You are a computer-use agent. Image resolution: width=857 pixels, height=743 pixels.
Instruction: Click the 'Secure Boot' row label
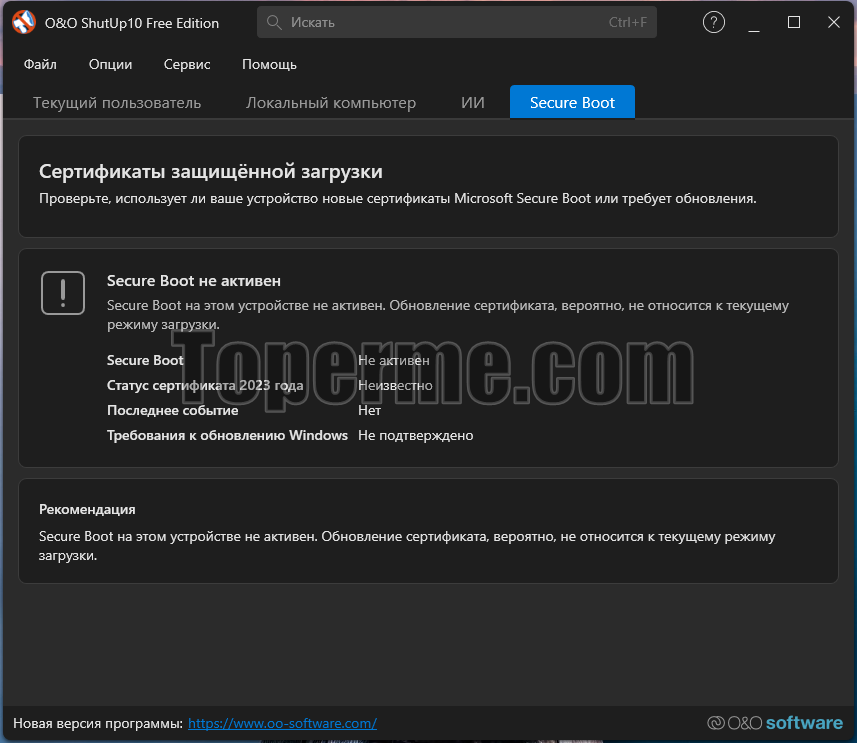[x=145, y=360]
